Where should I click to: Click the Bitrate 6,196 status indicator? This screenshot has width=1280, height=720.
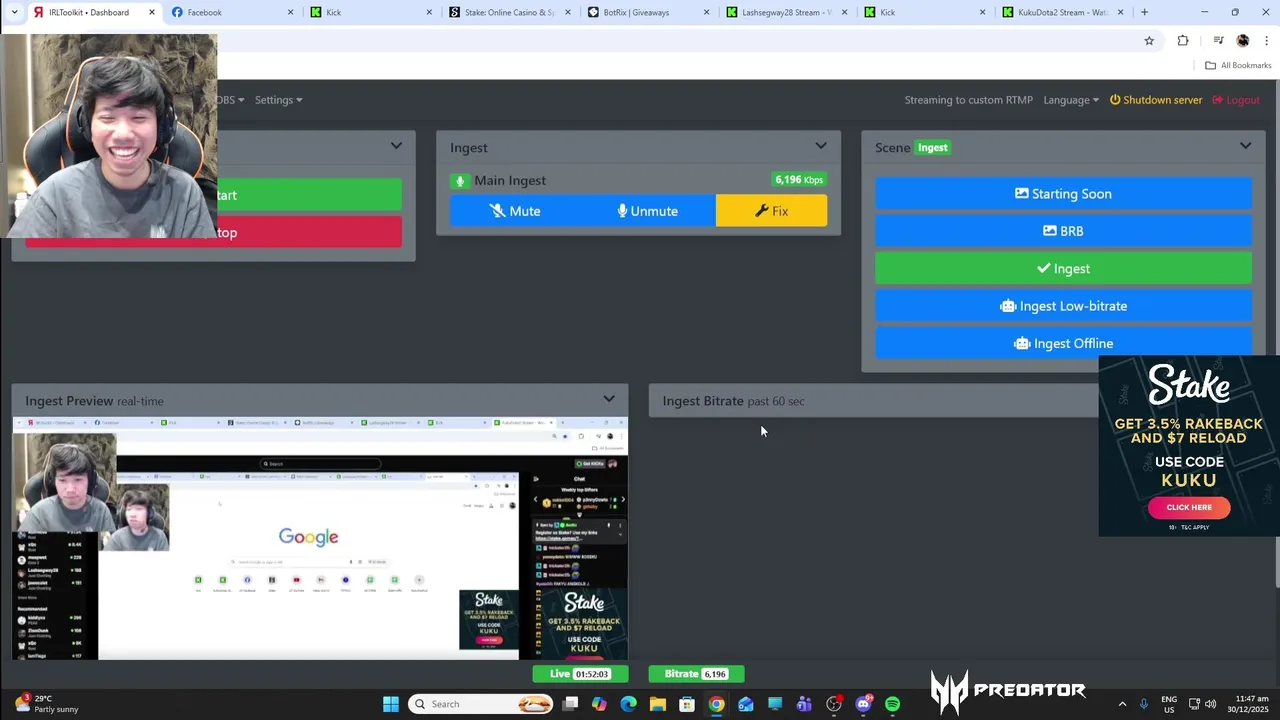[x=696, y=674]
